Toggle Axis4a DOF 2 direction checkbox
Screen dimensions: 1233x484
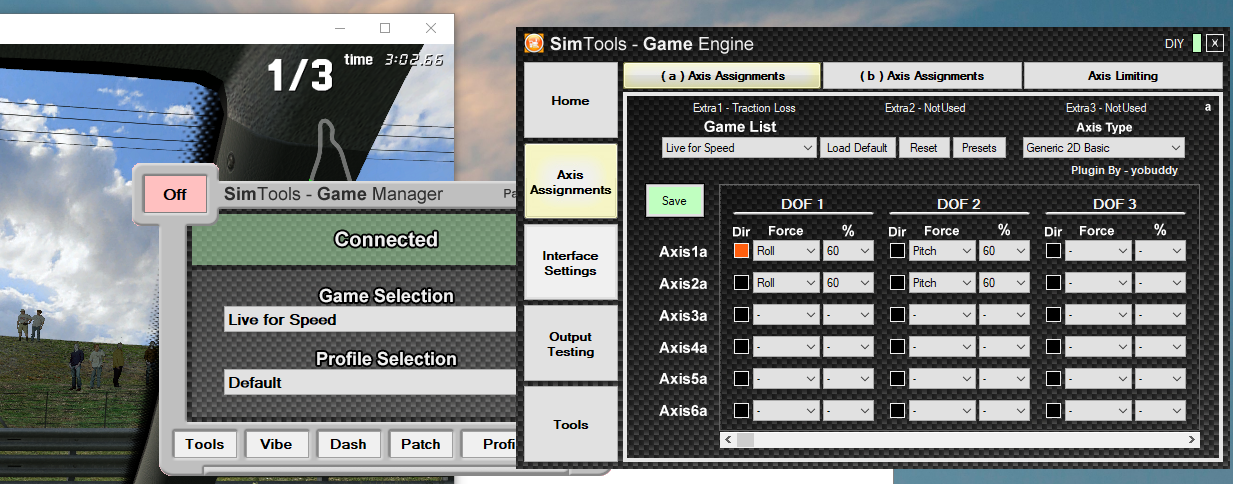click(x=897, y=347)
